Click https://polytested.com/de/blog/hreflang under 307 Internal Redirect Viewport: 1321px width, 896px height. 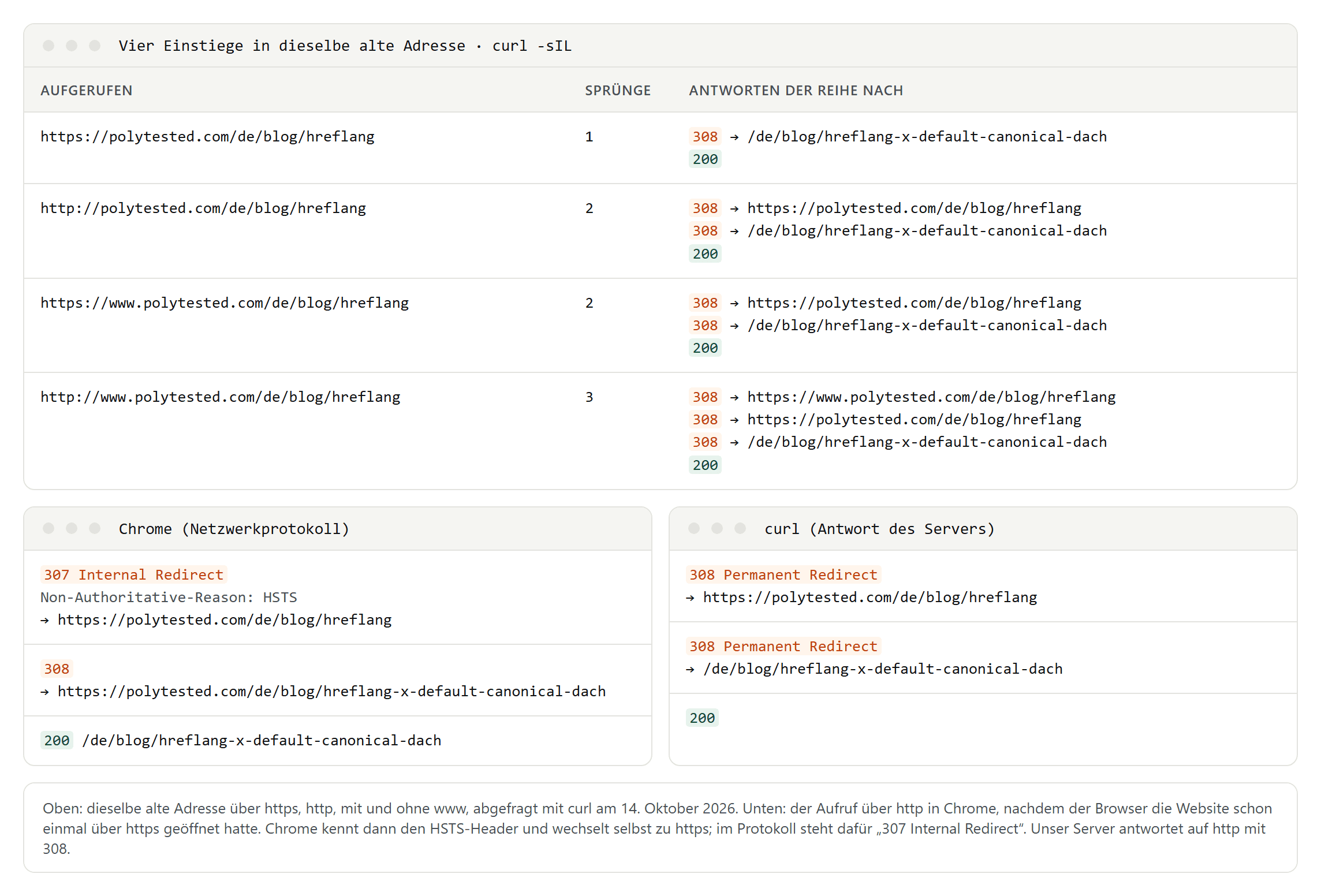pos(225,620)
